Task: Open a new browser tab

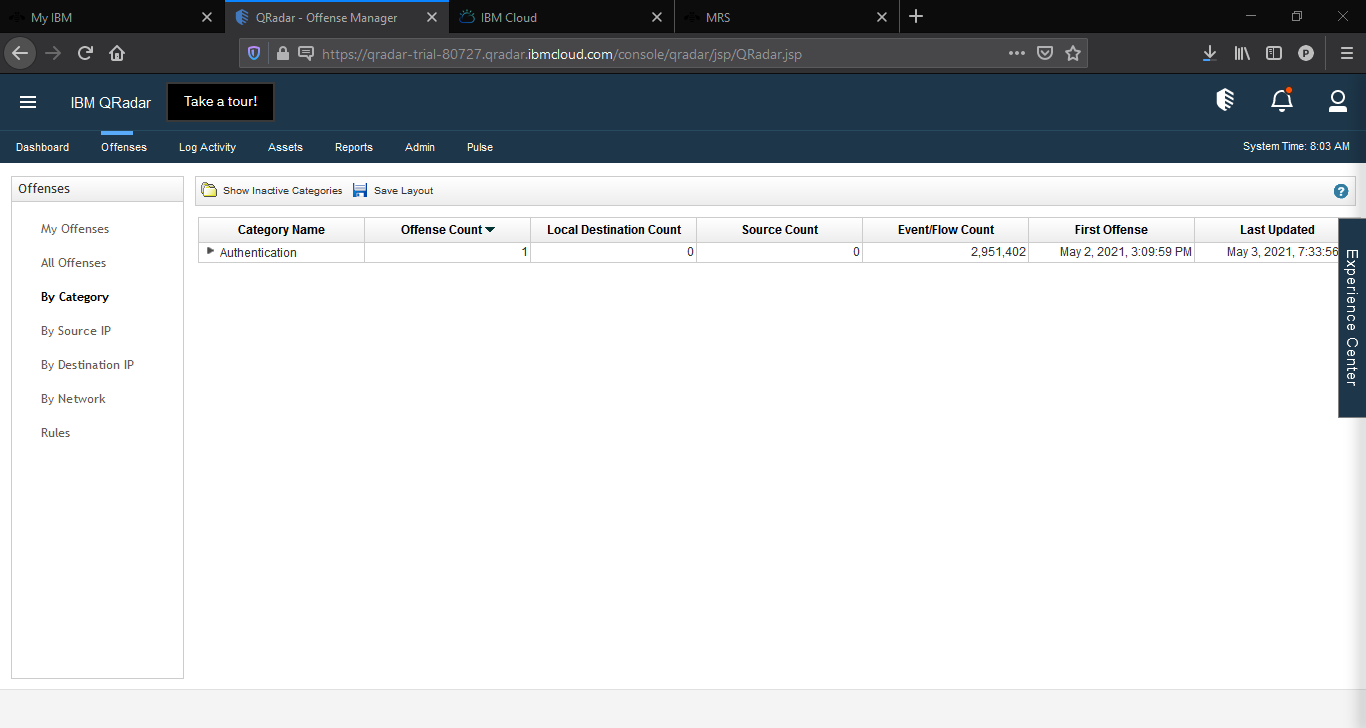Action: pyautogui.click(x=916, y=17)
